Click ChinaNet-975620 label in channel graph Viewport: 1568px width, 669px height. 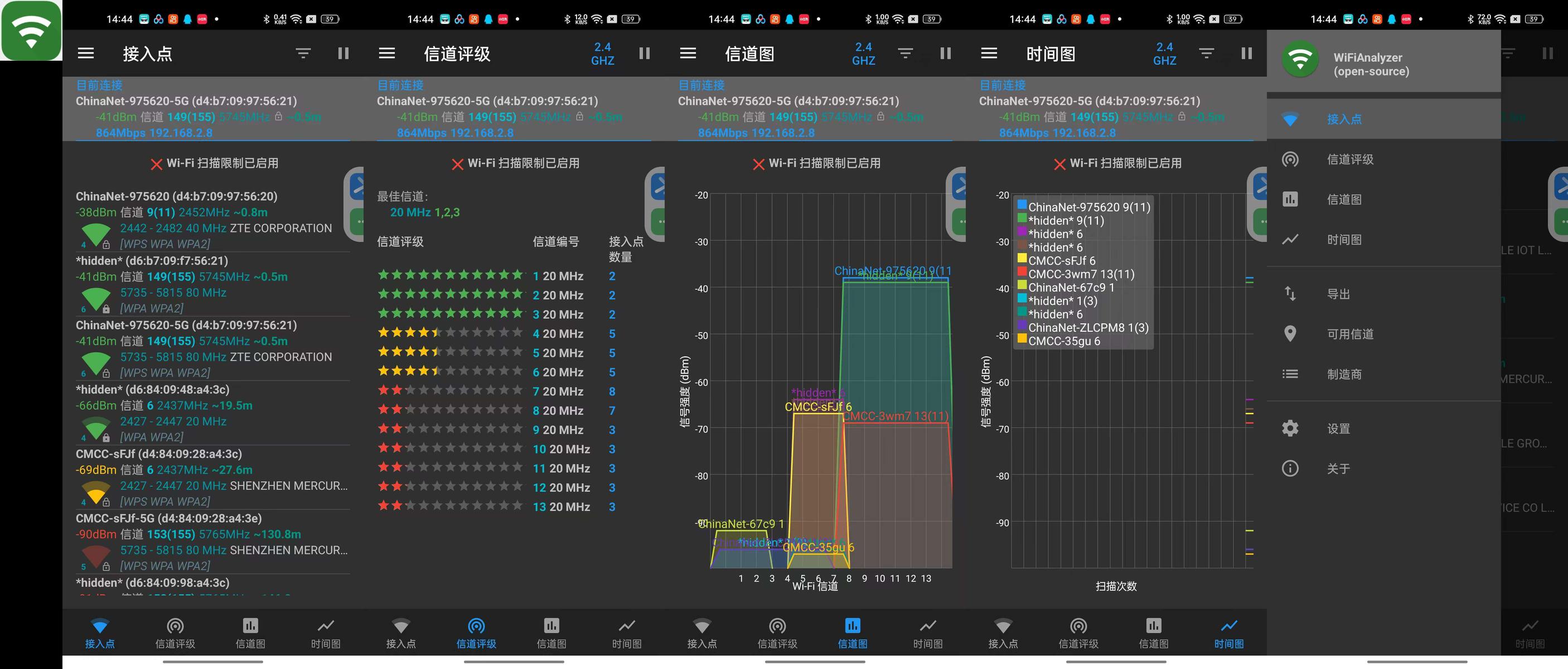click(892, 270)
